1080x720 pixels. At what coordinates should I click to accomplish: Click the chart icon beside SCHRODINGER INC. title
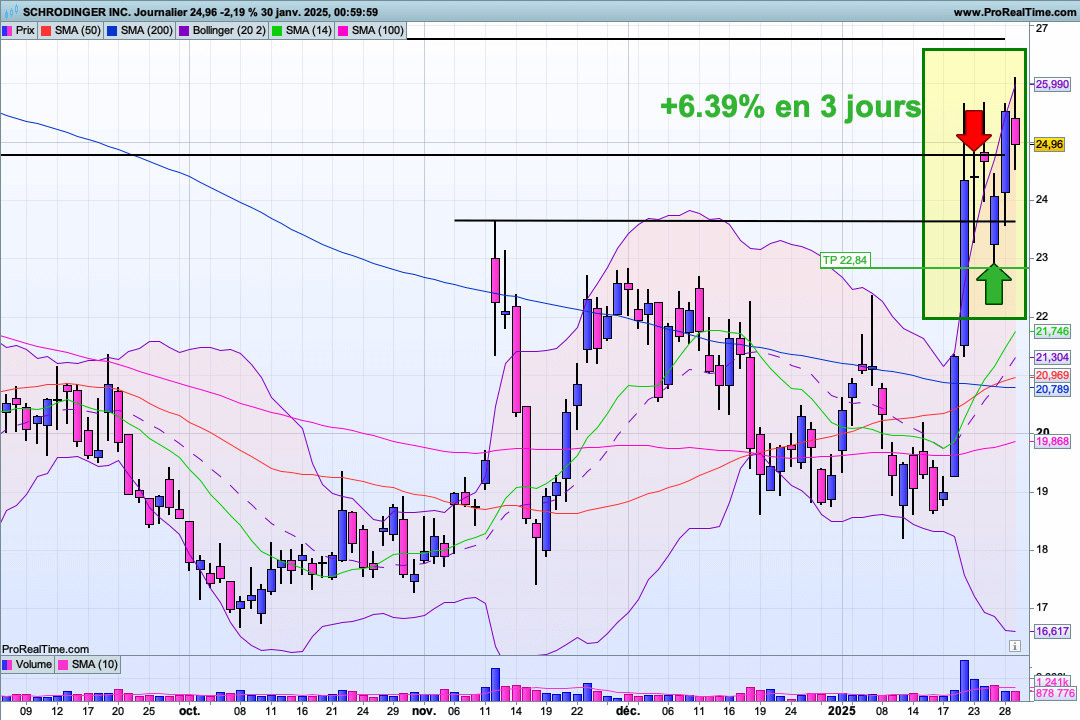coord(12,12)
